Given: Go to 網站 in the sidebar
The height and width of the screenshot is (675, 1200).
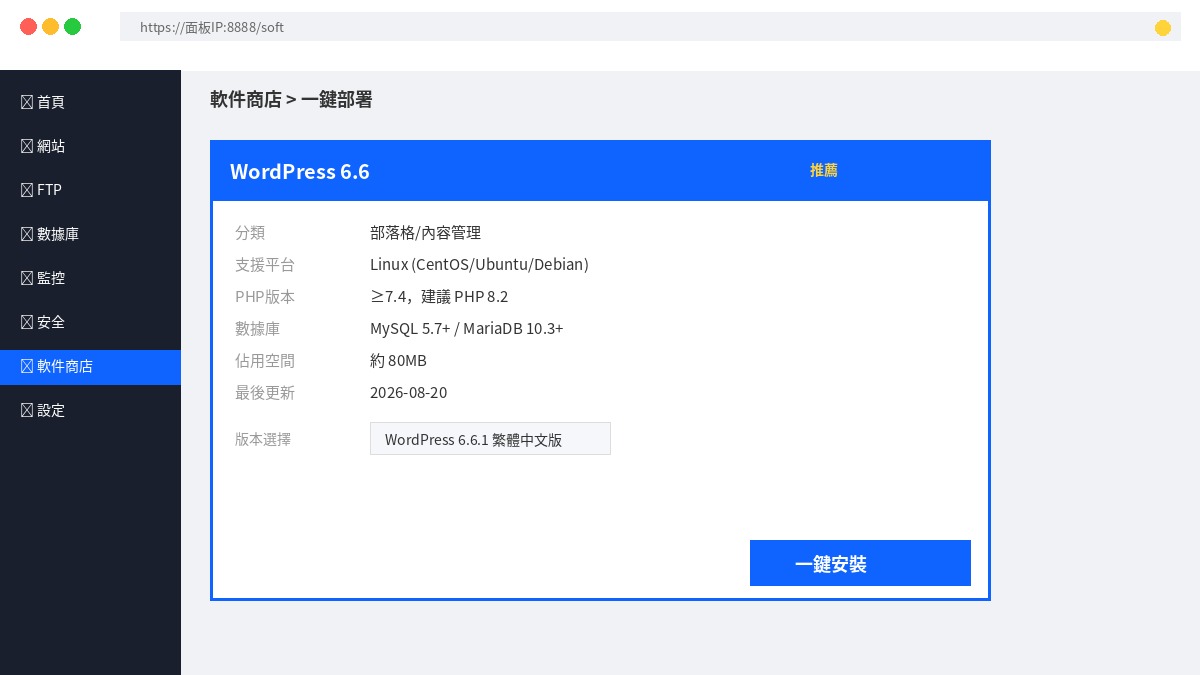Looking at the screenshot, I should point(90,146).
